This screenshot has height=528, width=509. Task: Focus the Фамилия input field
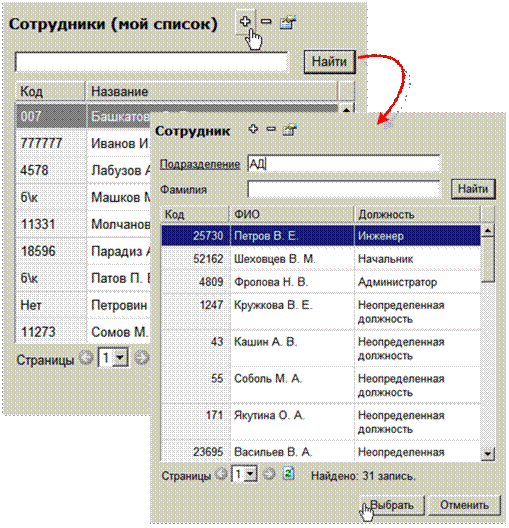[343, 189]
